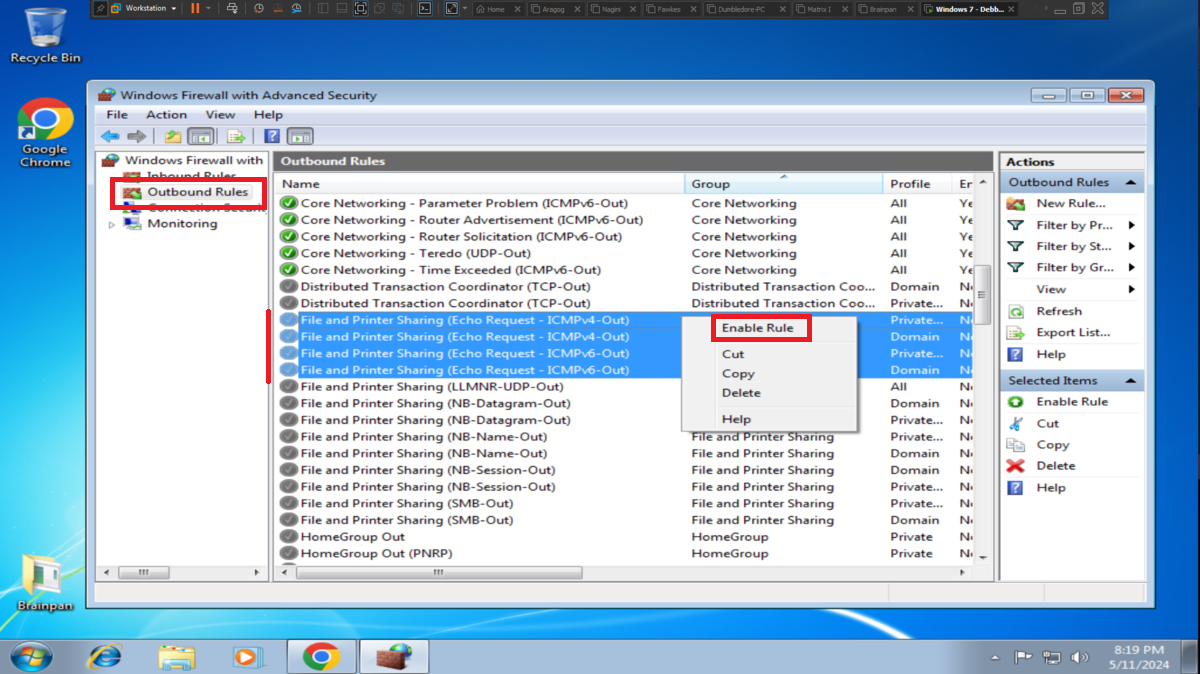Click the Forward arrow in the firewall toolbar

point(136,136)
